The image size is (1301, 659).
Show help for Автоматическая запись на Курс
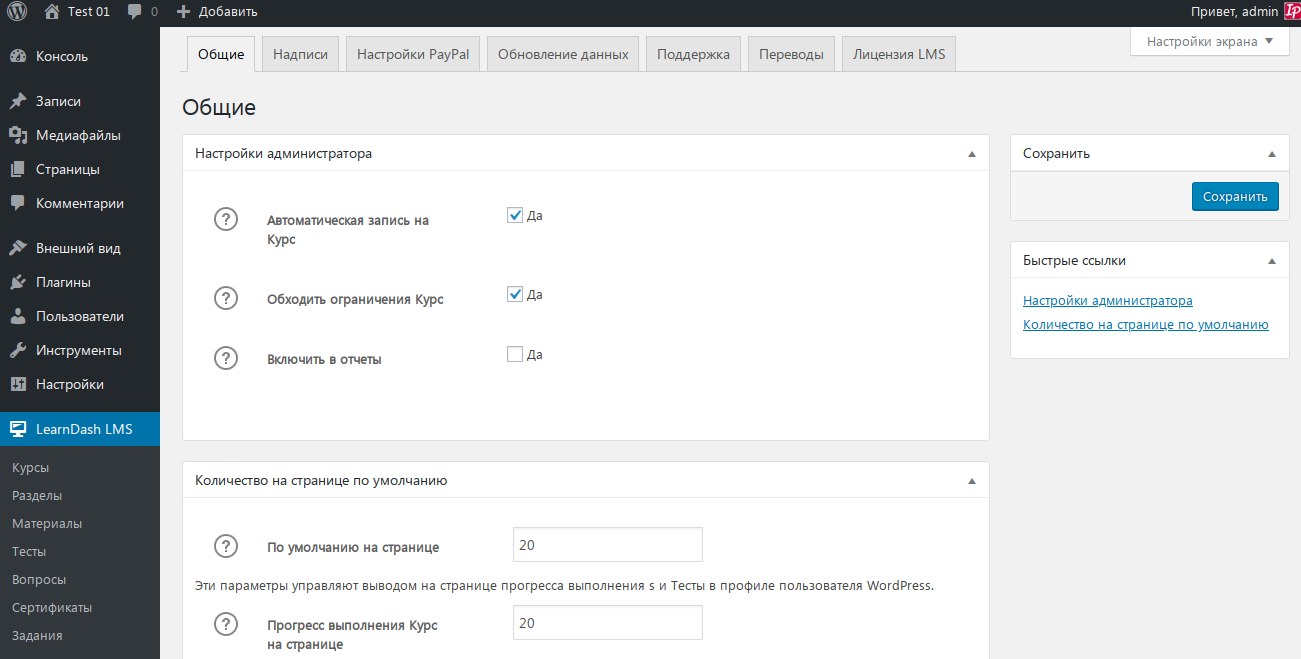pos(226,219)
